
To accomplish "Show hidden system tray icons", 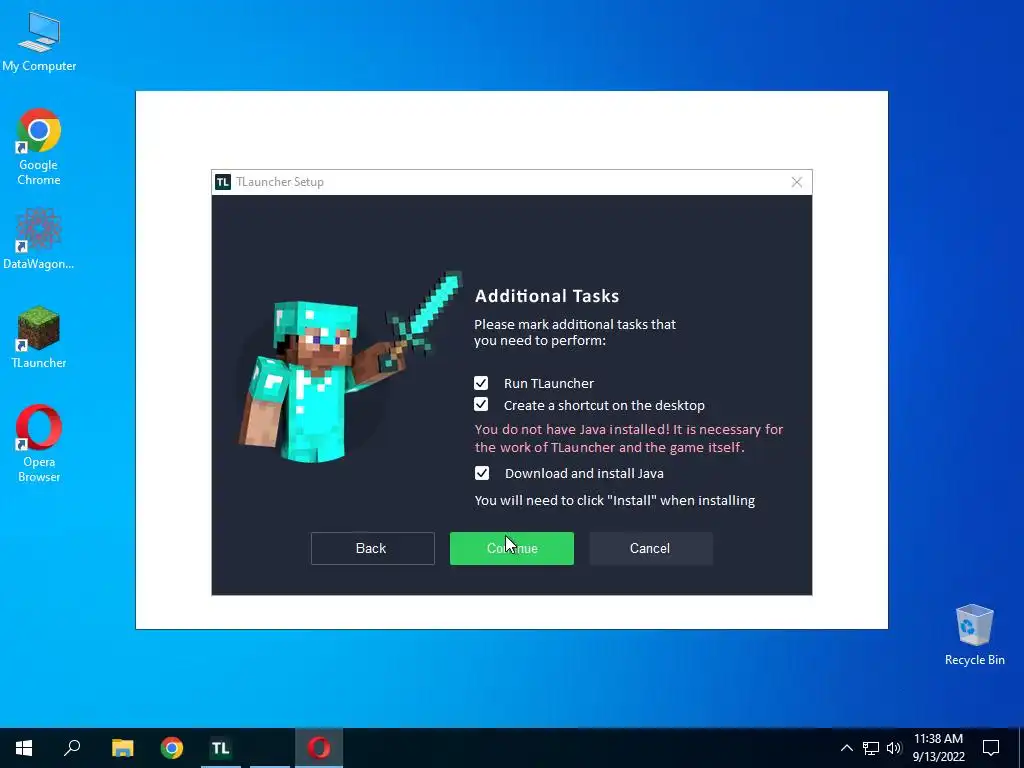I will 846,748.
